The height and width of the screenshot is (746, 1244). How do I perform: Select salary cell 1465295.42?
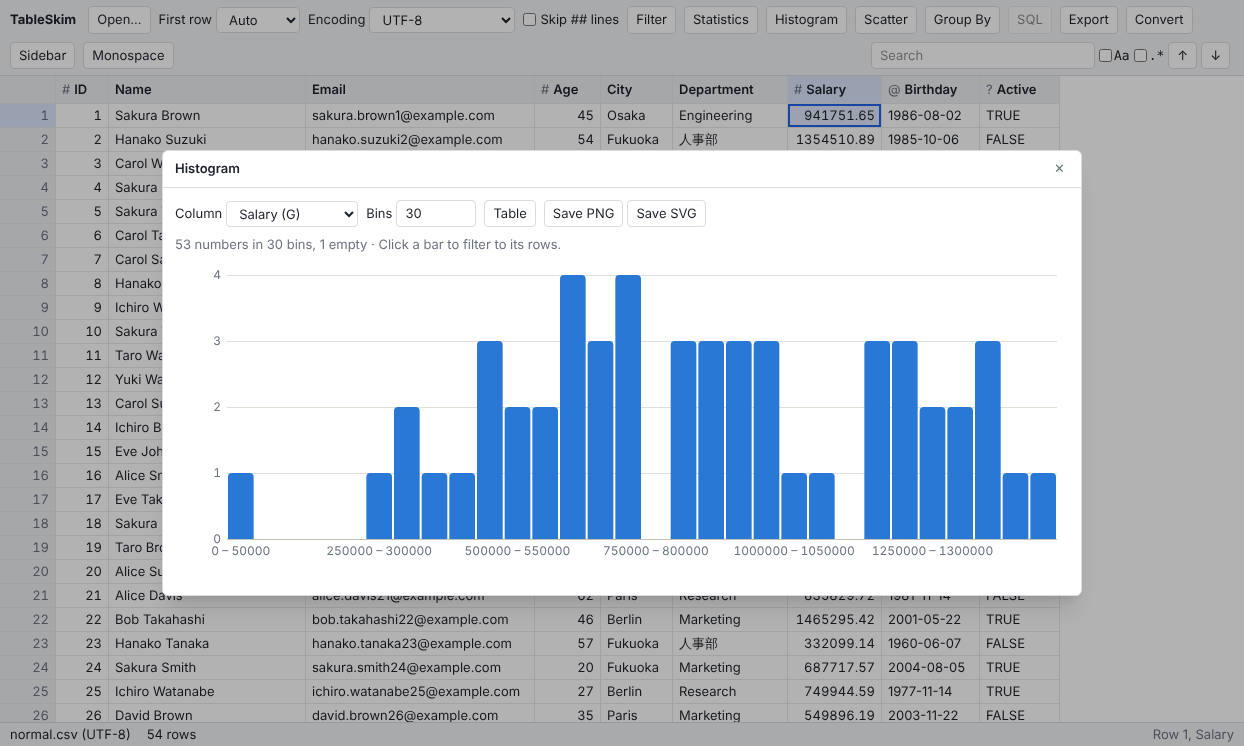click(835, 620)
